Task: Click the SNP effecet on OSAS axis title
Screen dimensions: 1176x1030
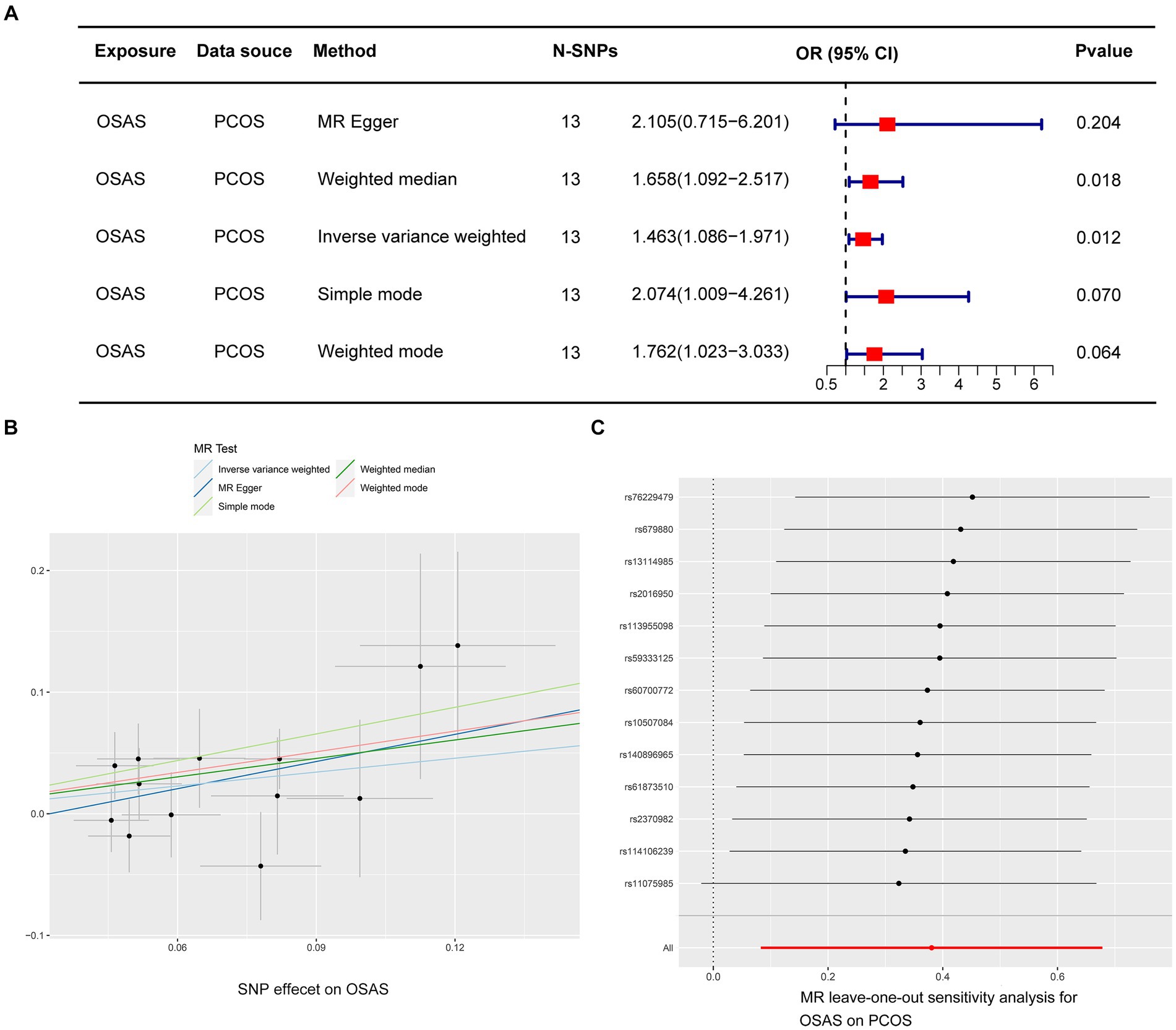Action: coord(313,989)
